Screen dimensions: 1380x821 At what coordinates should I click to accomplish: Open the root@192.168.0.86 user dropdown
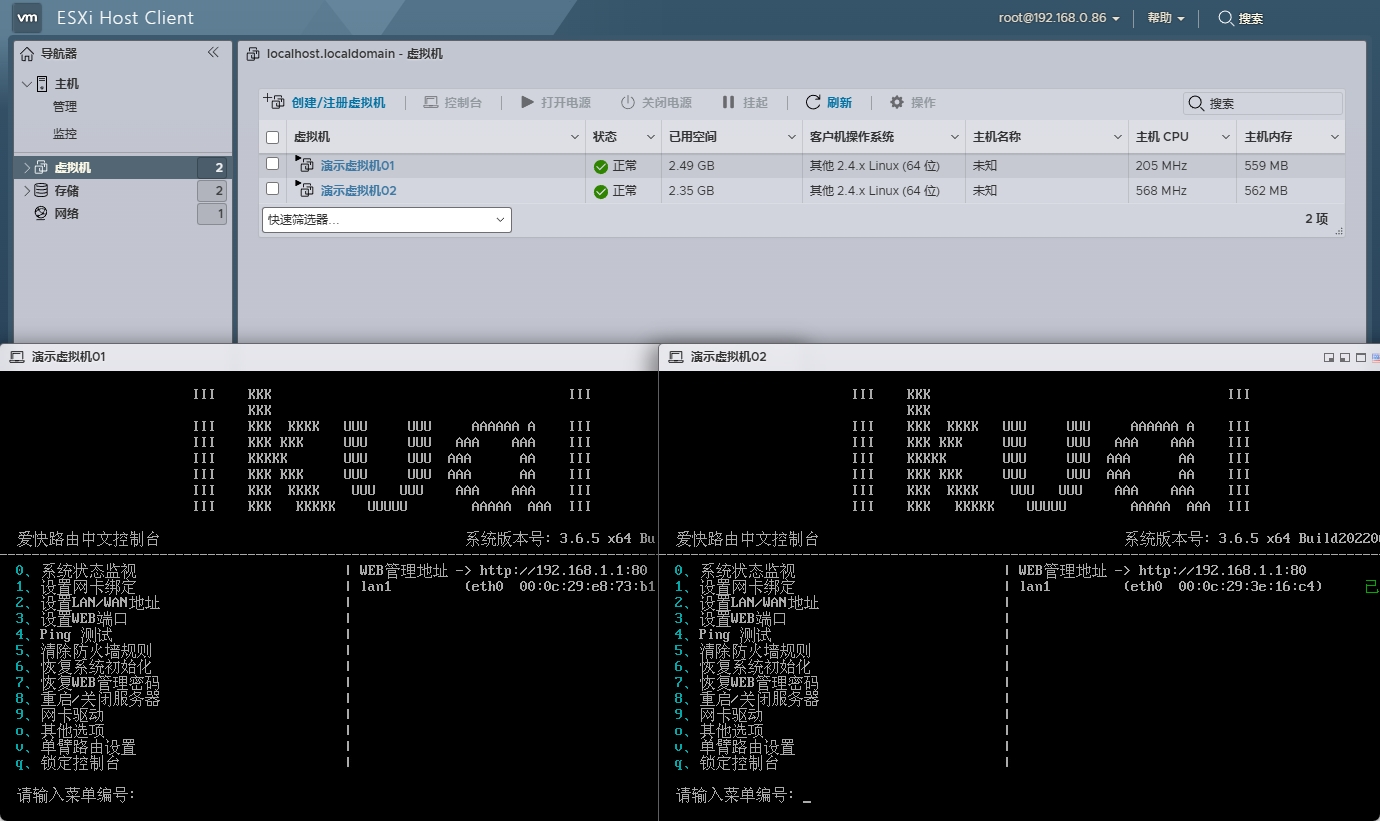(x=1058, y=18)
